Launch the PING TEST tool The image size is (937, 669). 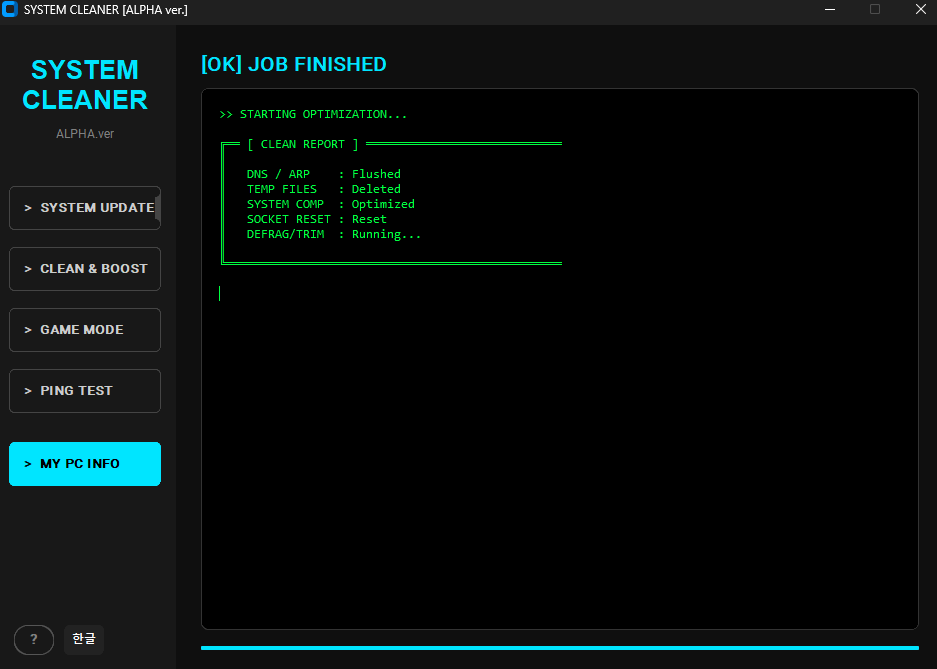coord(84,391)
